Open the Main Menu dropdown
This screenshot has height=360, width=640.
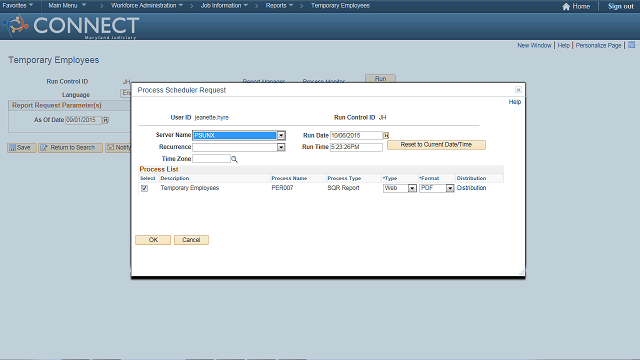[67, 5]
